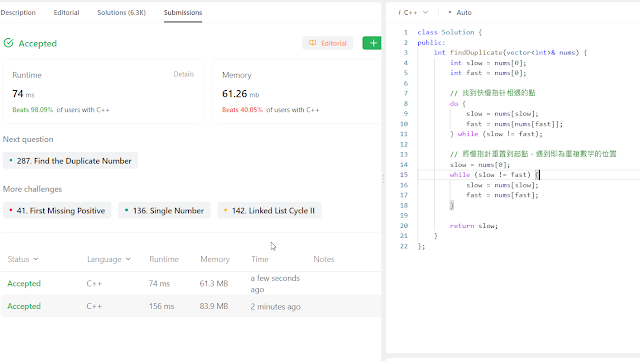Screen dimensions: 640x361
Task: Click the green plus button
Action: click(372, 43)
